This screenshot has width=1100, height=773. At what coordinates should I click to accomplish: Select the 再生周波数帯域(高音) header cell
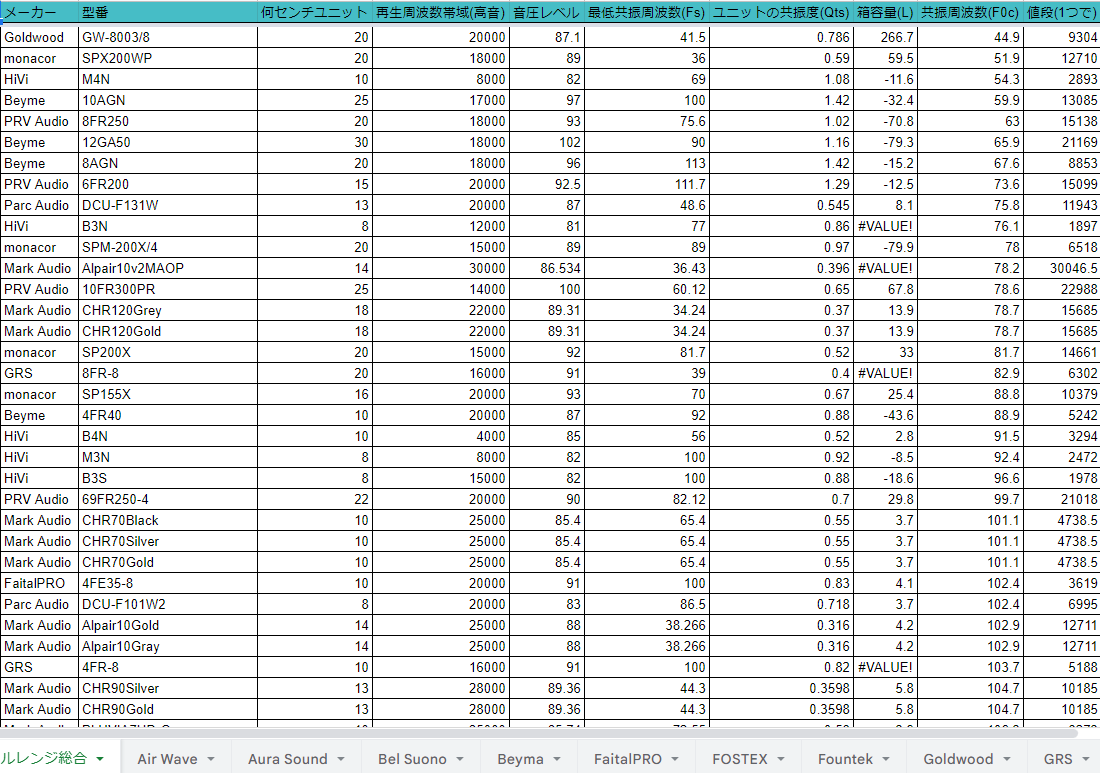point(441,12)
